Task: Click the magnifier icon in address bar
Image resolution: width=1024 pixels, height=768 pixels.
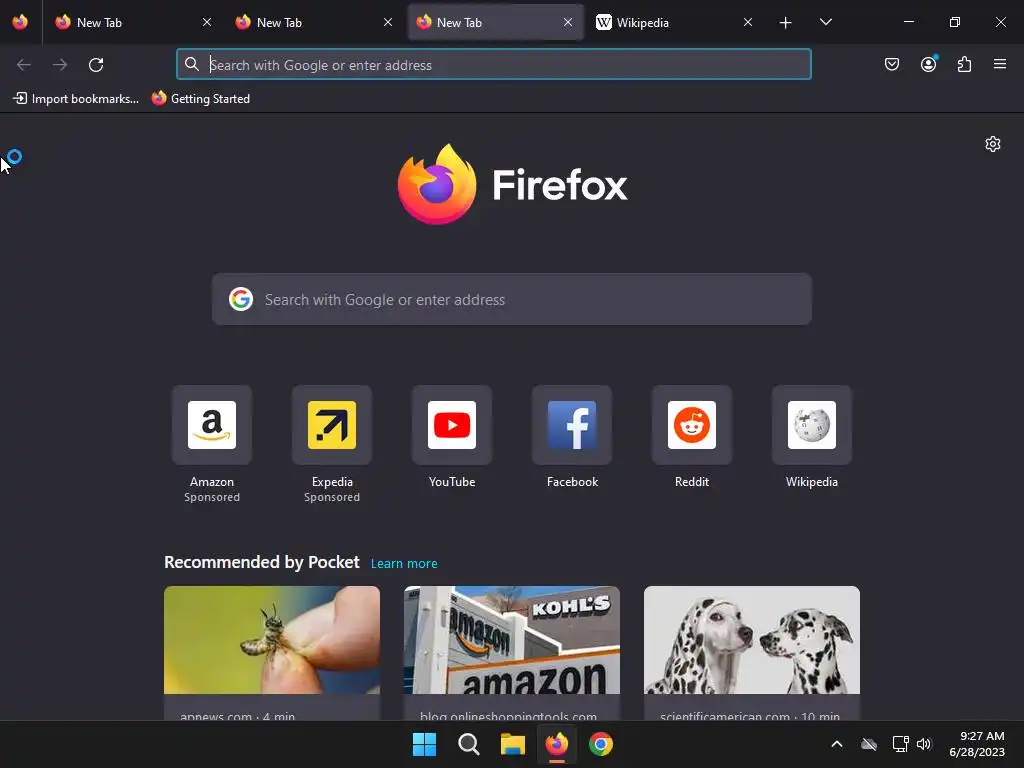Action: (x=192, y=64)
